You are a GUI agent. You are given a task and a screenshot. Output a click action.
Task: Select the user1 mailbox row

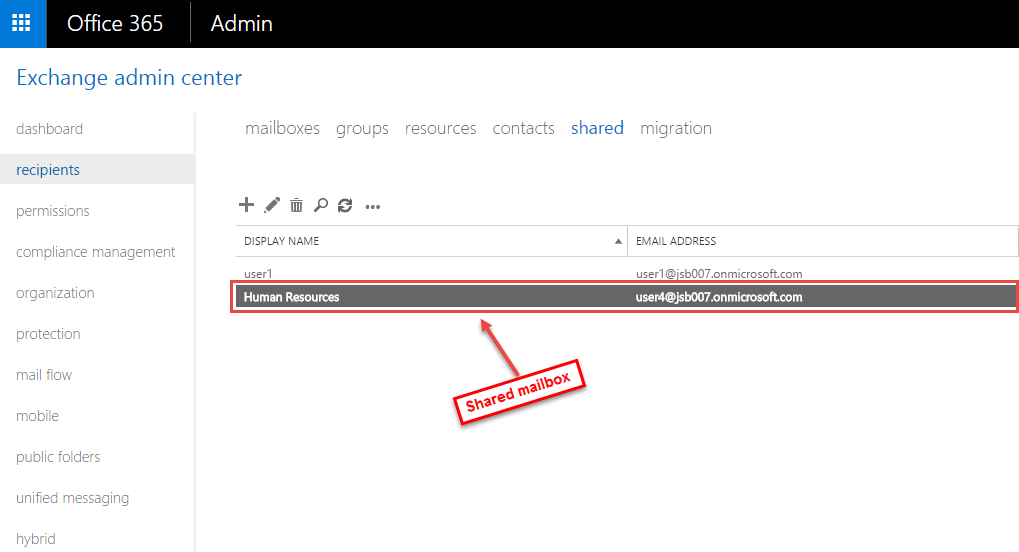tap(626, 274)
